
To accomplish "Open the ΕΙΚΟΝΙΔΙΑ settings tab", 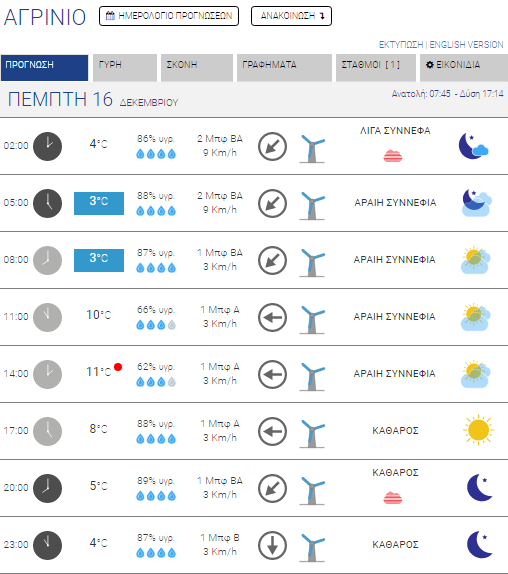I will point(464,68).
